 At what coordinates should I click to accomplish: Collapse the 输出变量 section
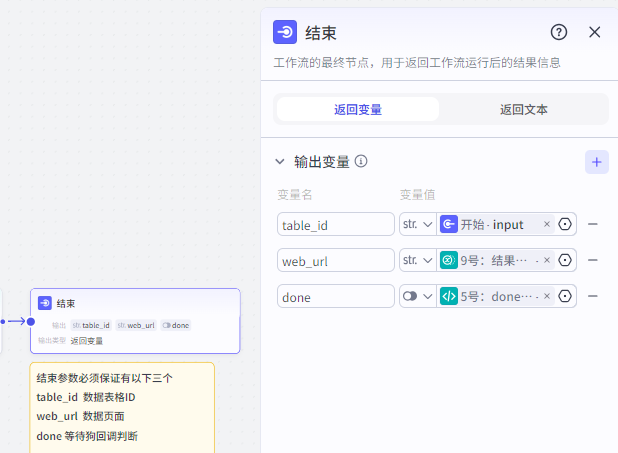pos(280,161)
